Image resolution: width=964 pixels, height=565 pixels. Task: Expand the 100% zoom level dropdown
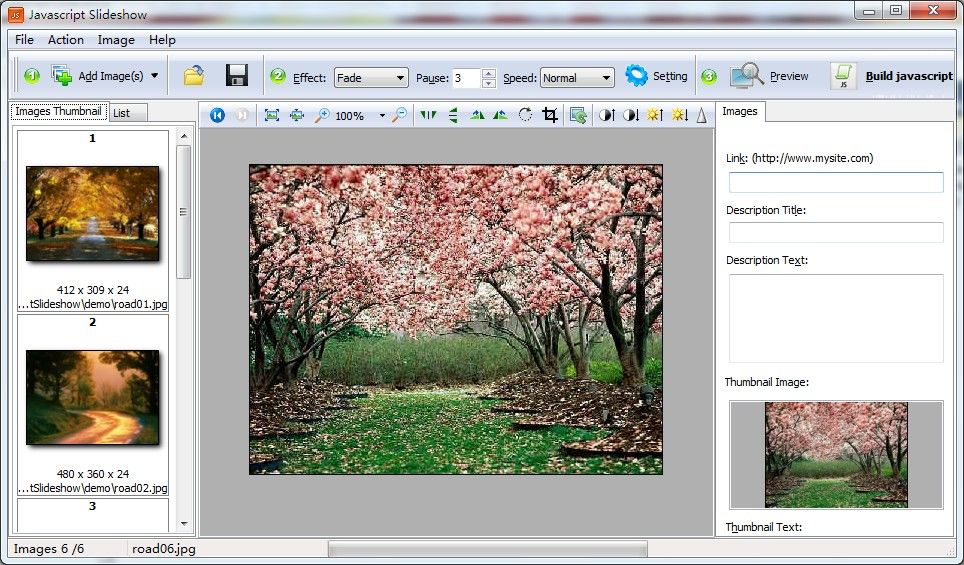point(382,116)
